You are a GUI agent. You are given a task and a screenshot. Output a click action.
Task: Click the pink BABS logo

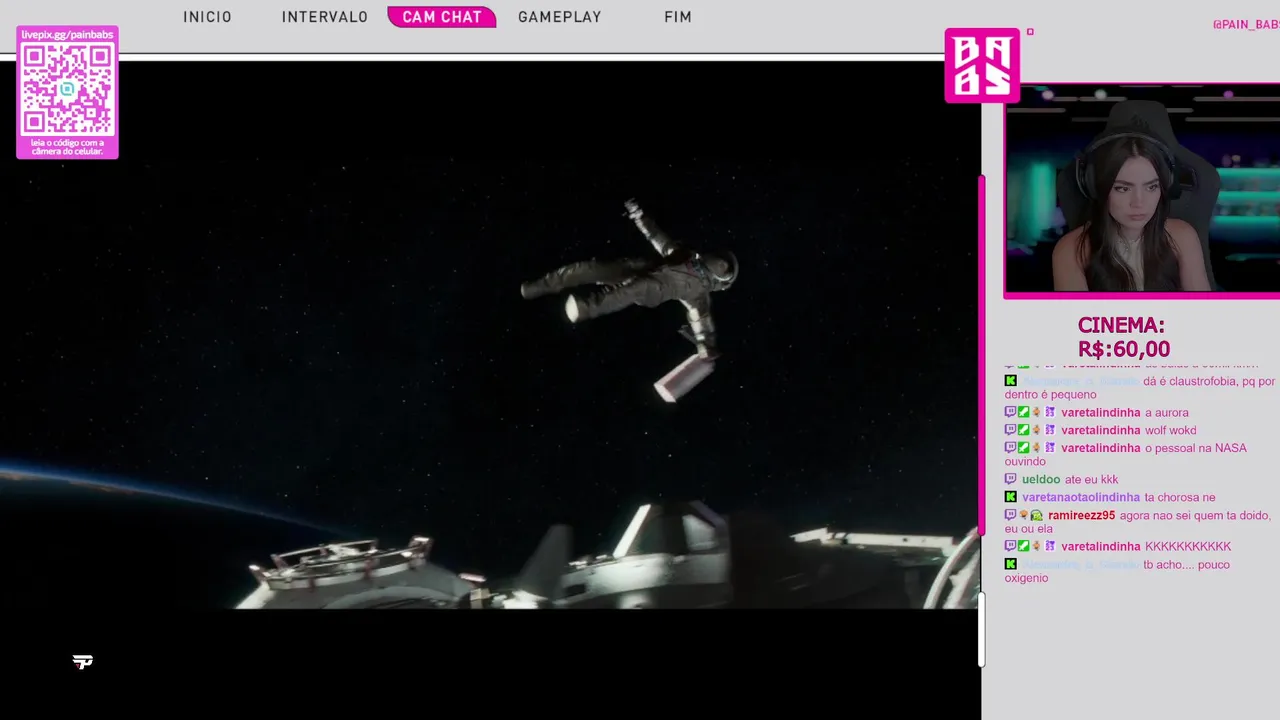[x=982, y=65]
